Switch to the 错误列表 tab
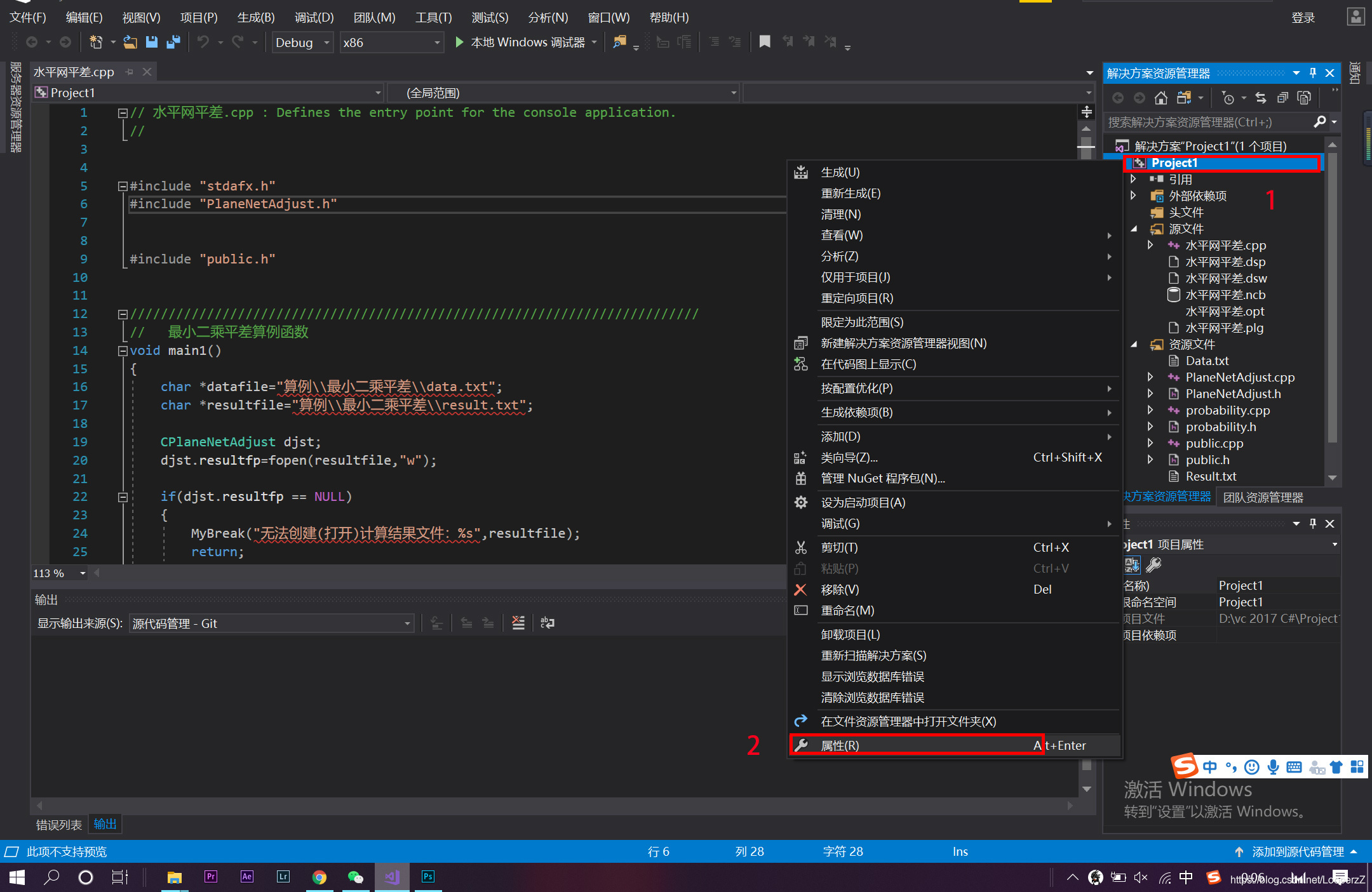Image resolution: width=1372 pixels, height=892 pixels. click(58, 824)
